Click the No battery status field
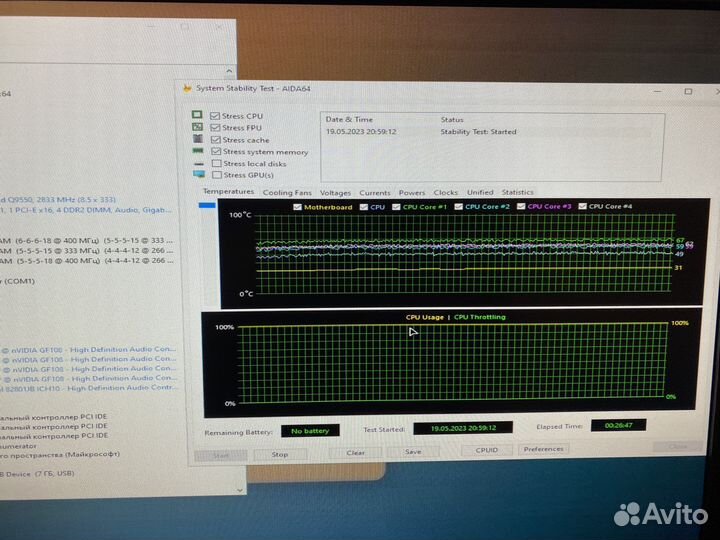This screenshot has width=720, height=540. point(310,431)
